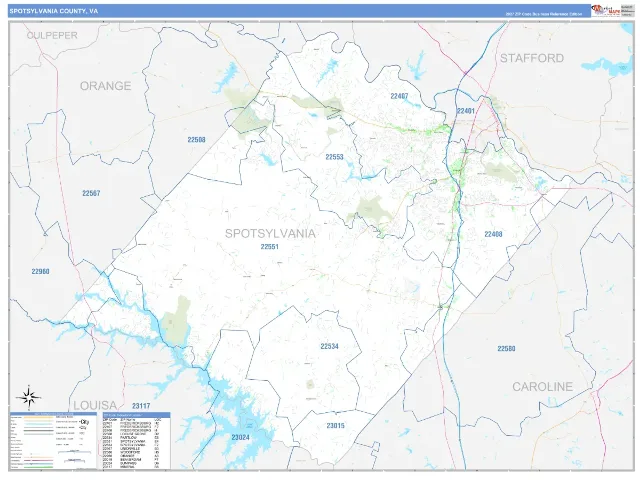Click ZIP code 23024 label
640x480 pixels.
coord(240,438)
